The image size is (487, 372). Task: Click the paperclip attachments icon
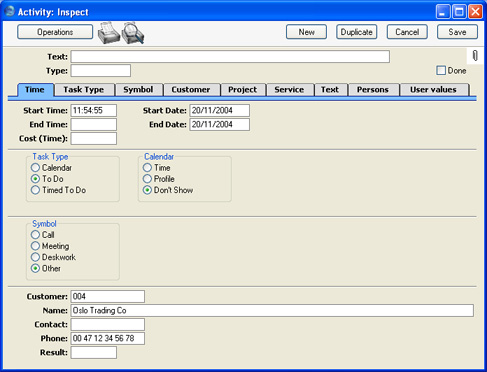click(475, 56)
